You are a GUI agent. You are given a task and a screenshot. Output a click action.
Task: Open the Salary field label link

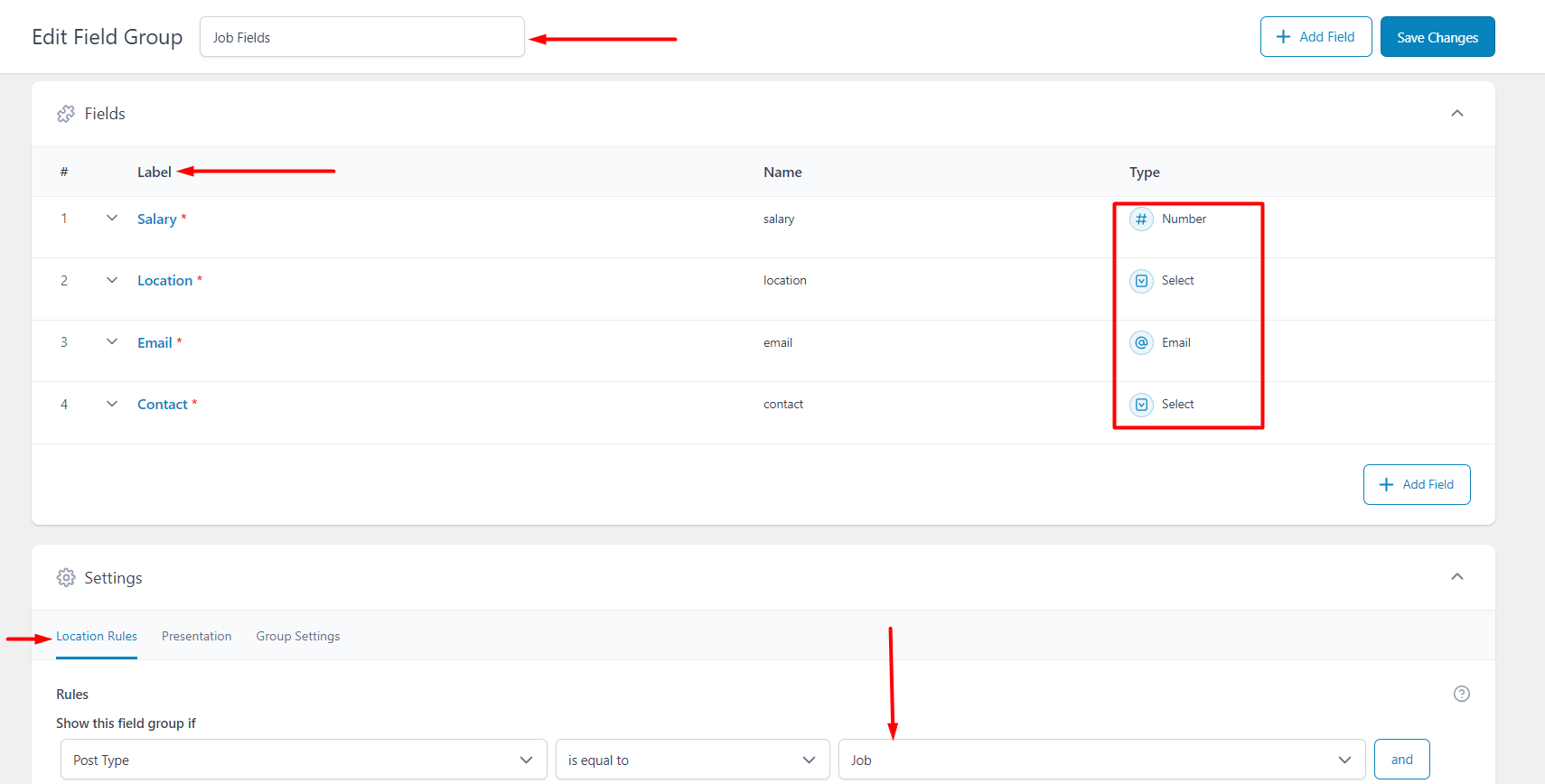click(x=157, y=219)
